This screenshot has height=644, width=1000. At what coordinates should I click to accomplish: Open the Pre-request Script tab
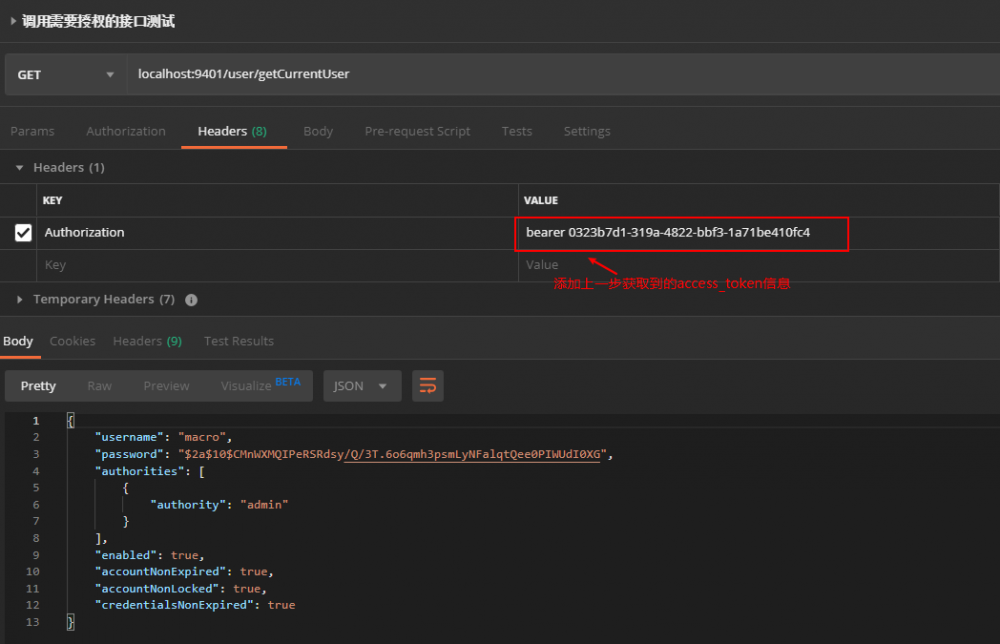point(417,131)
